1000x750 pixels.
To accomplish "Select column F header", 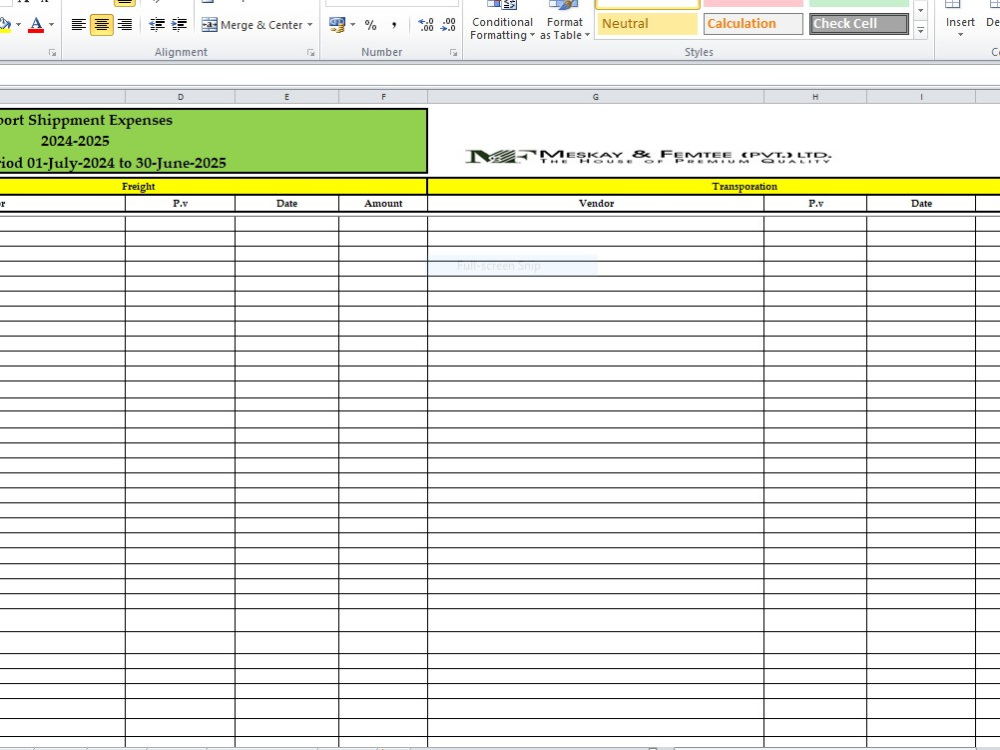I will pos(383,97).
